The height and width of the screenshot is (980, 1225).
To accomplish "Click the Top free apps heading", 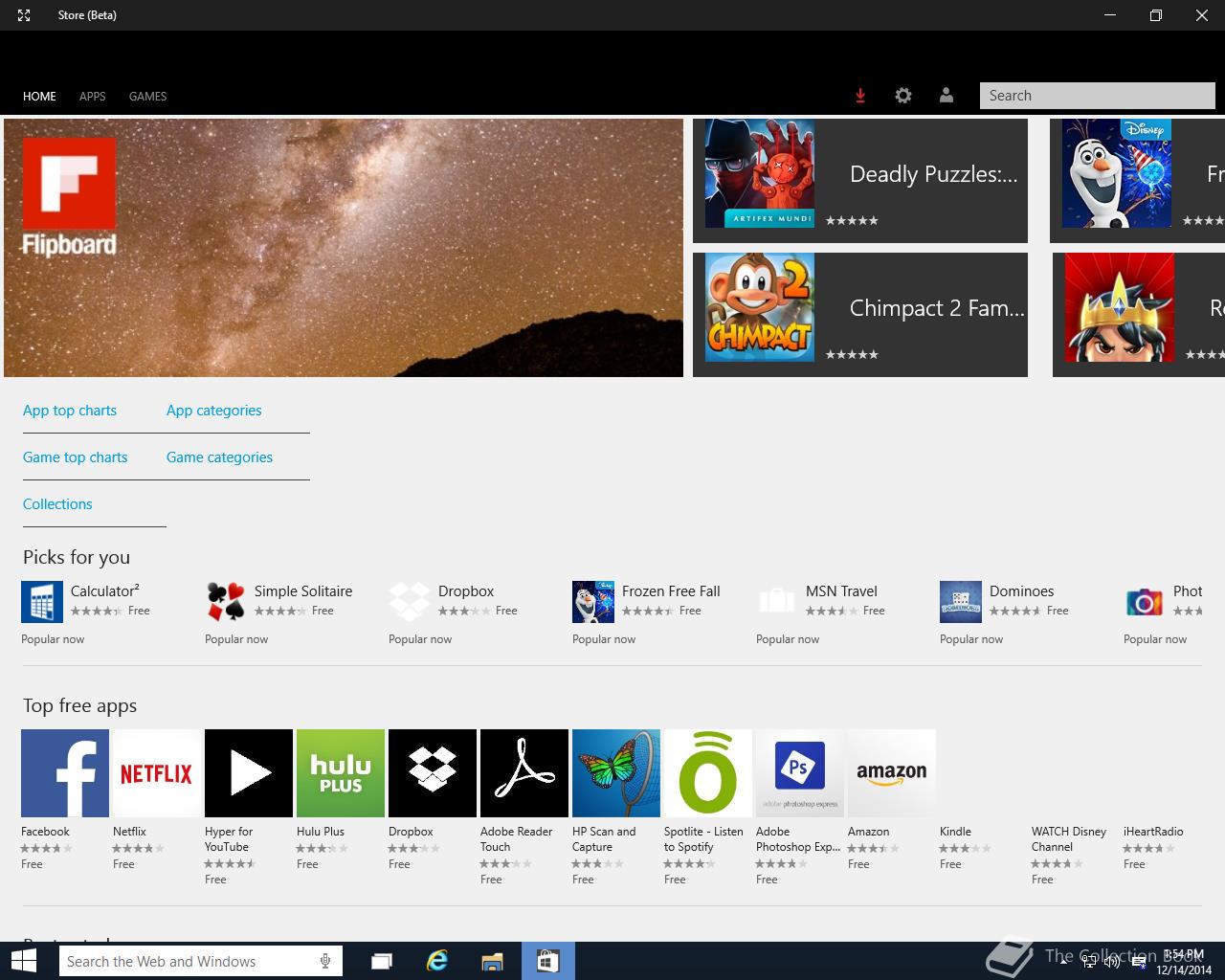I will click(x=80, y=706).
